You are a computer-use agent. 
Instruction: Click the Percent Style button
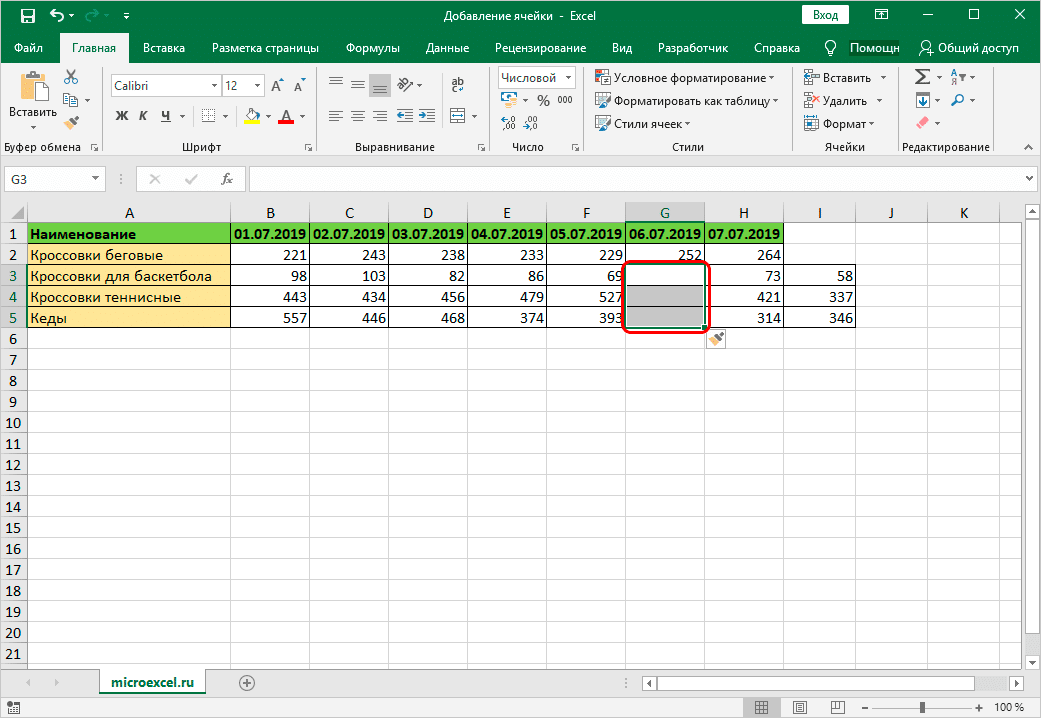(x=543, y=100)
